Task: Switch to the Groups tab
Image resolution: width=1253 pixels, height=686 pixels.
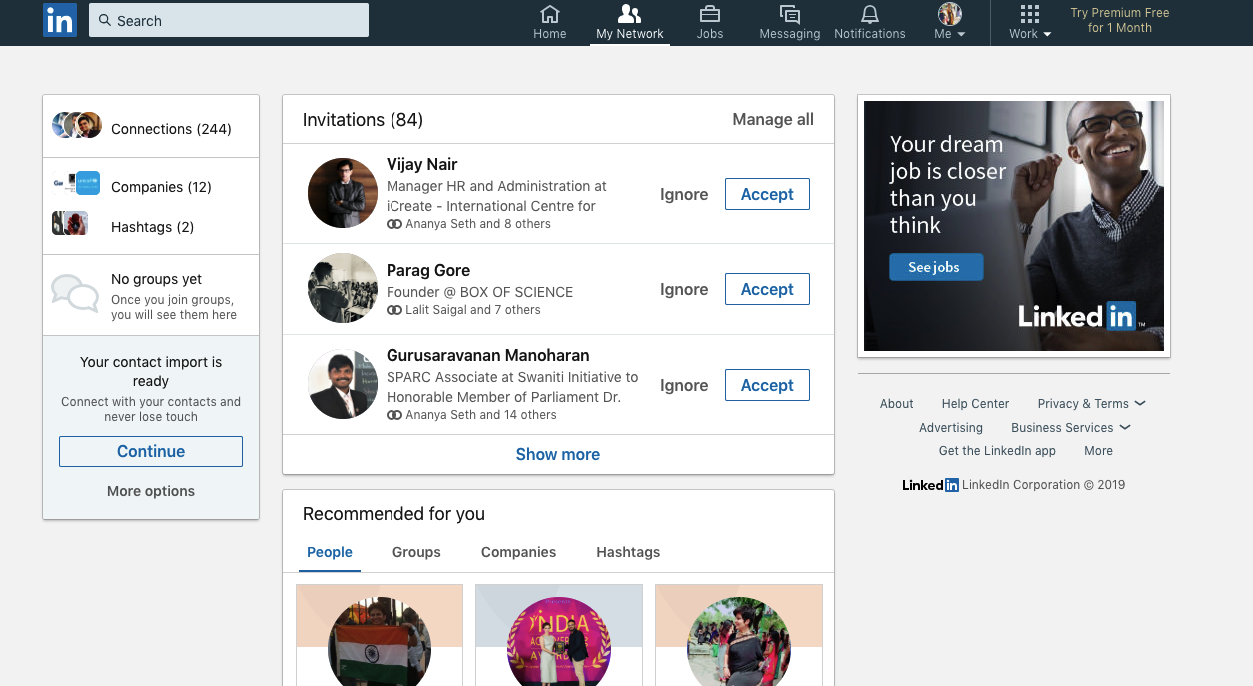Action: [x=416, y=552]
